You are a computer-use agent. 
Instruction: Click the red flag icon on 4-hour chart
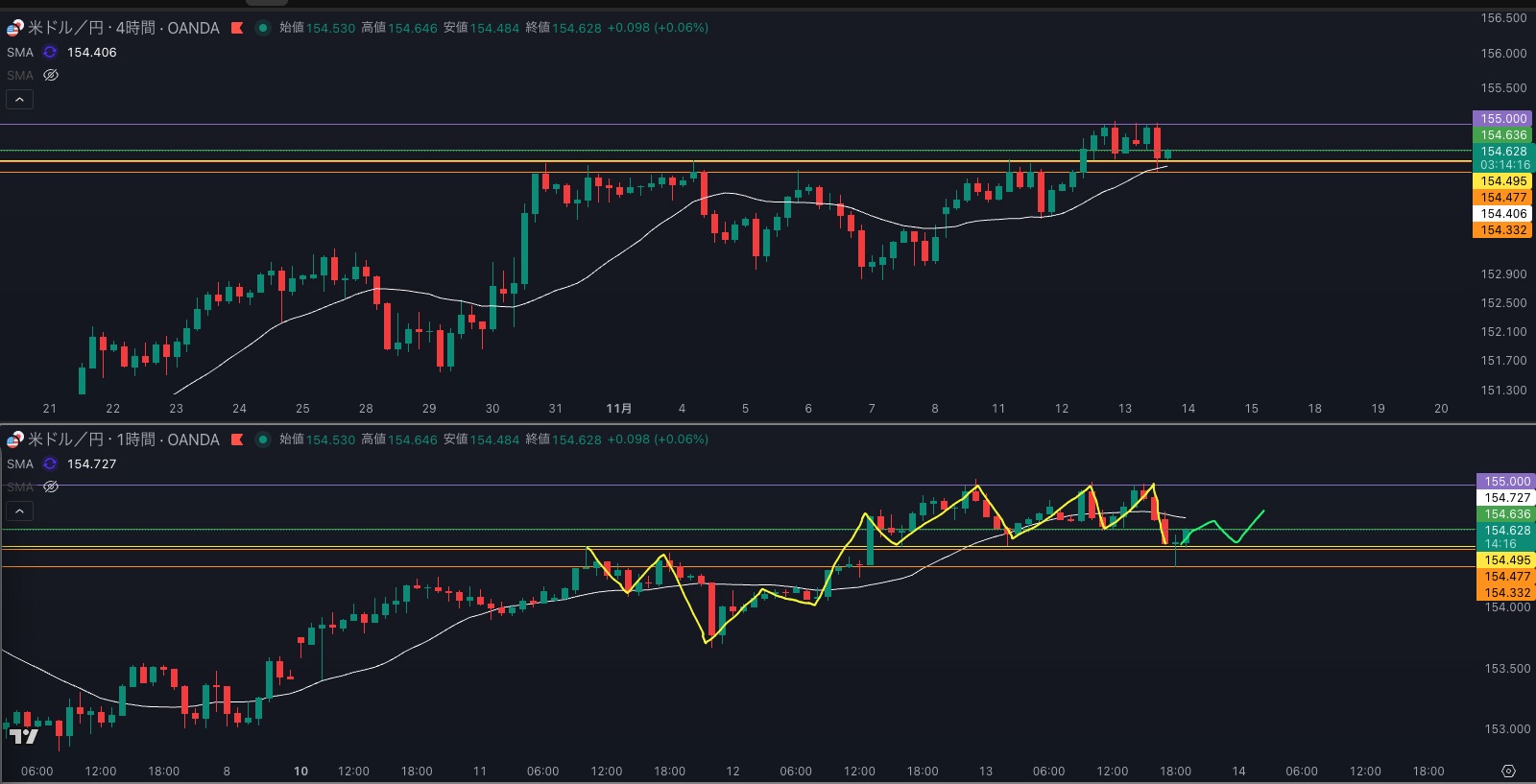[237, 28]
